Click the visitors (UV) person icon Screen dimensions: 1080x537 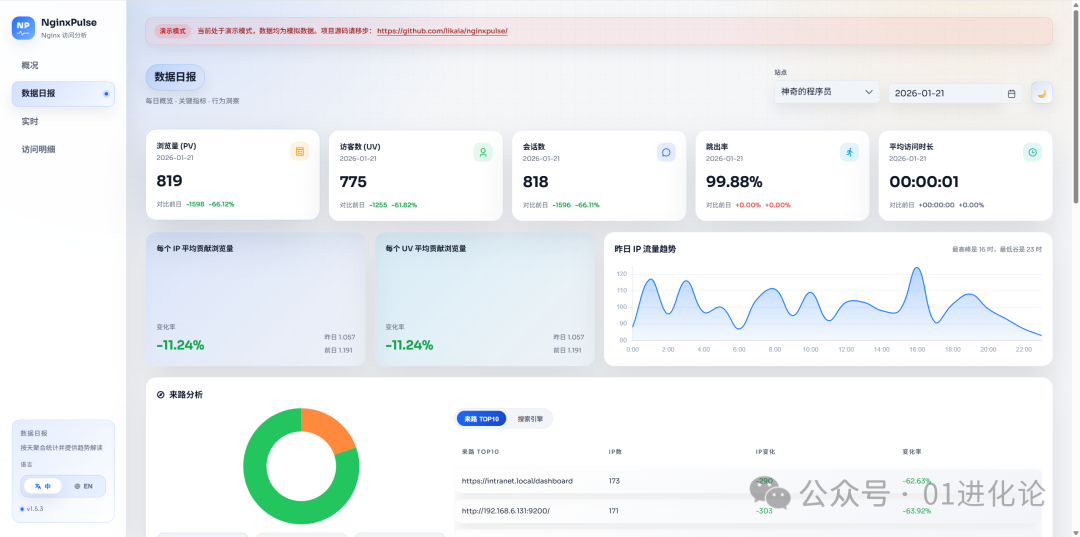[x=483, y=152]
